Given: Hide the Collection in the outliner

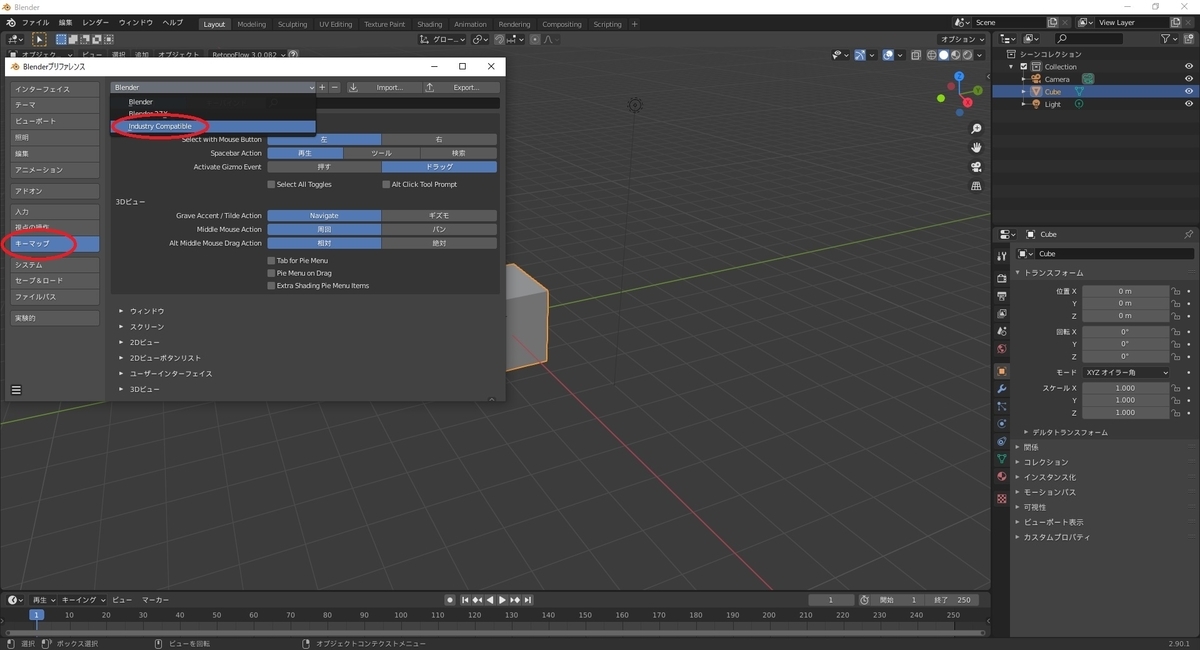Looking at the screenshot, I should [x=1189, y=67].
